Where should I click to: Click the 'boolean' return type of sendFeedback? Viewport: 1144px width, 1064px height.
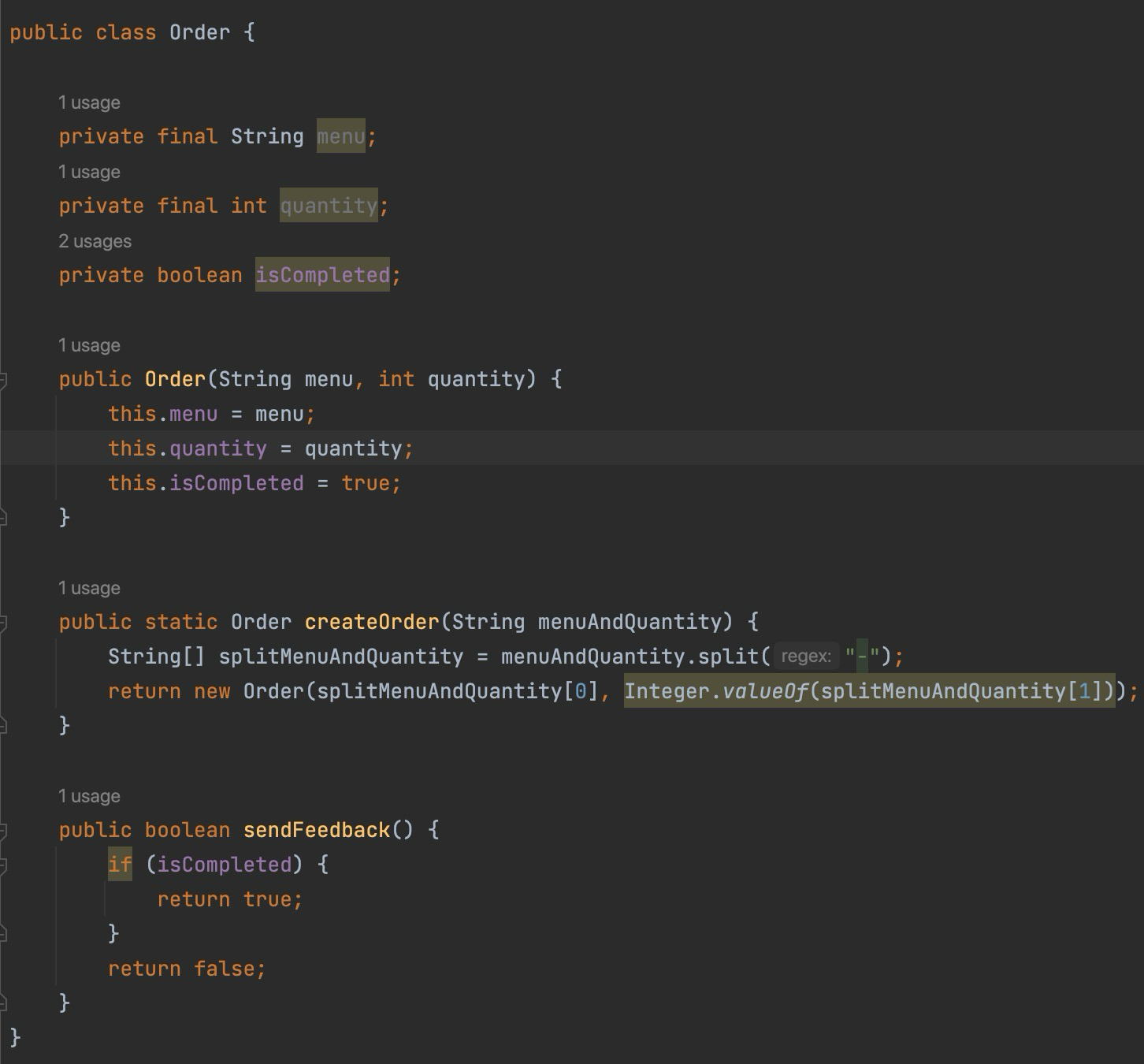pos(188,830)
